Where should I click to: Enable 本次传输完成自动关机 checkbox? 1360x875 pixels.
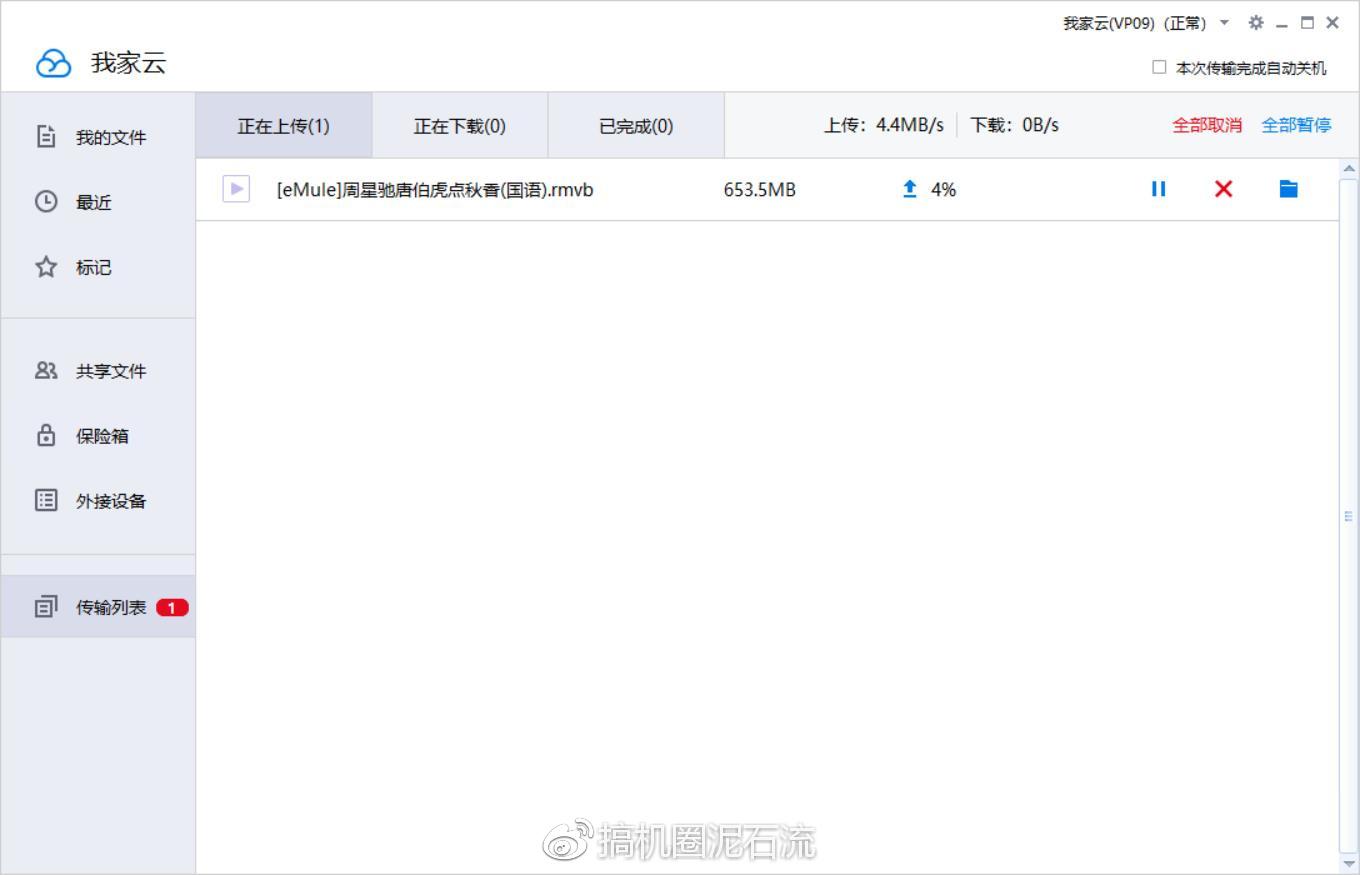tap(1159, 67)
